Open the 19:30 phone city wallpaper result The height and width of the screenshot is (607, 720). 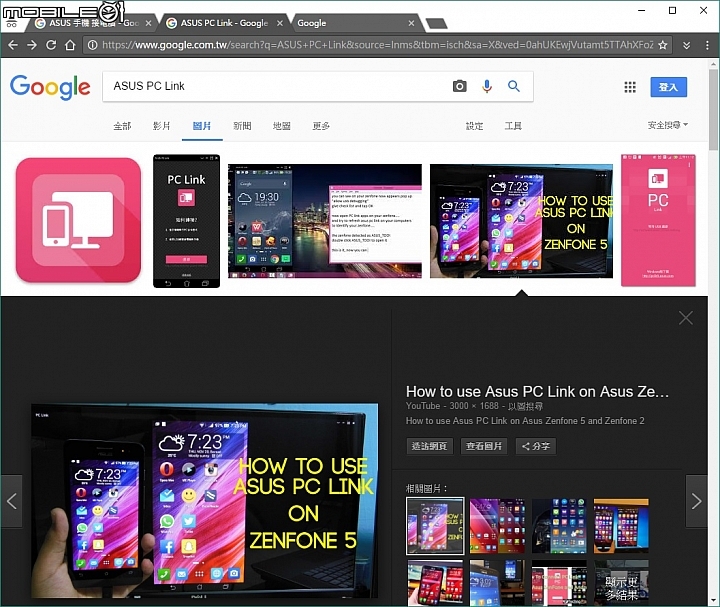coord(325,221)
